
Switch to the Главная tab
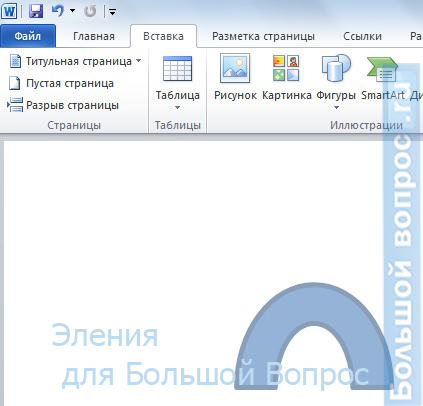point(94,36)
